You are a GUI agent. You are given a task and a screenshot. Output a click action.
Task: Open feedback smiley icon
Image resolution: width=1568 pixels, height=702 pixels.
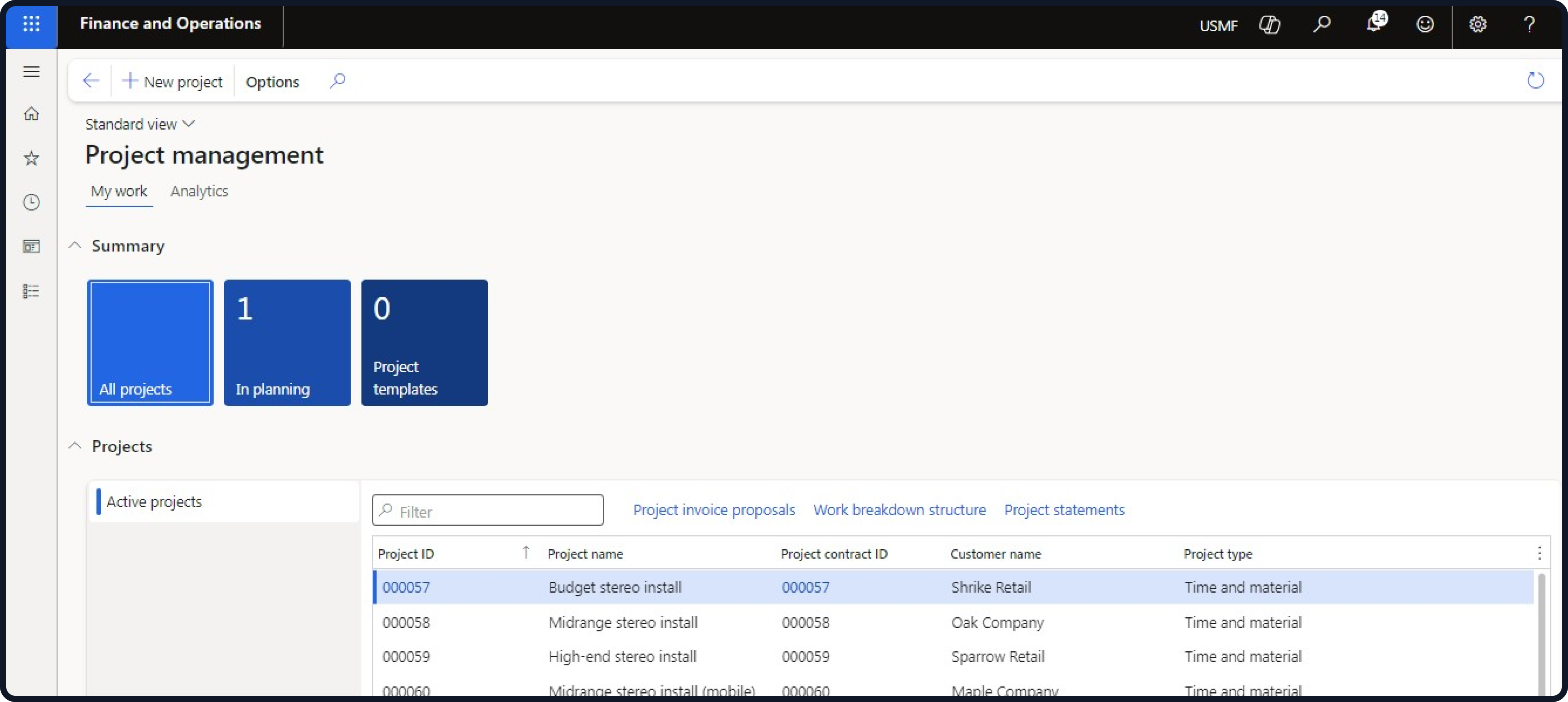tap(1425, 24)
